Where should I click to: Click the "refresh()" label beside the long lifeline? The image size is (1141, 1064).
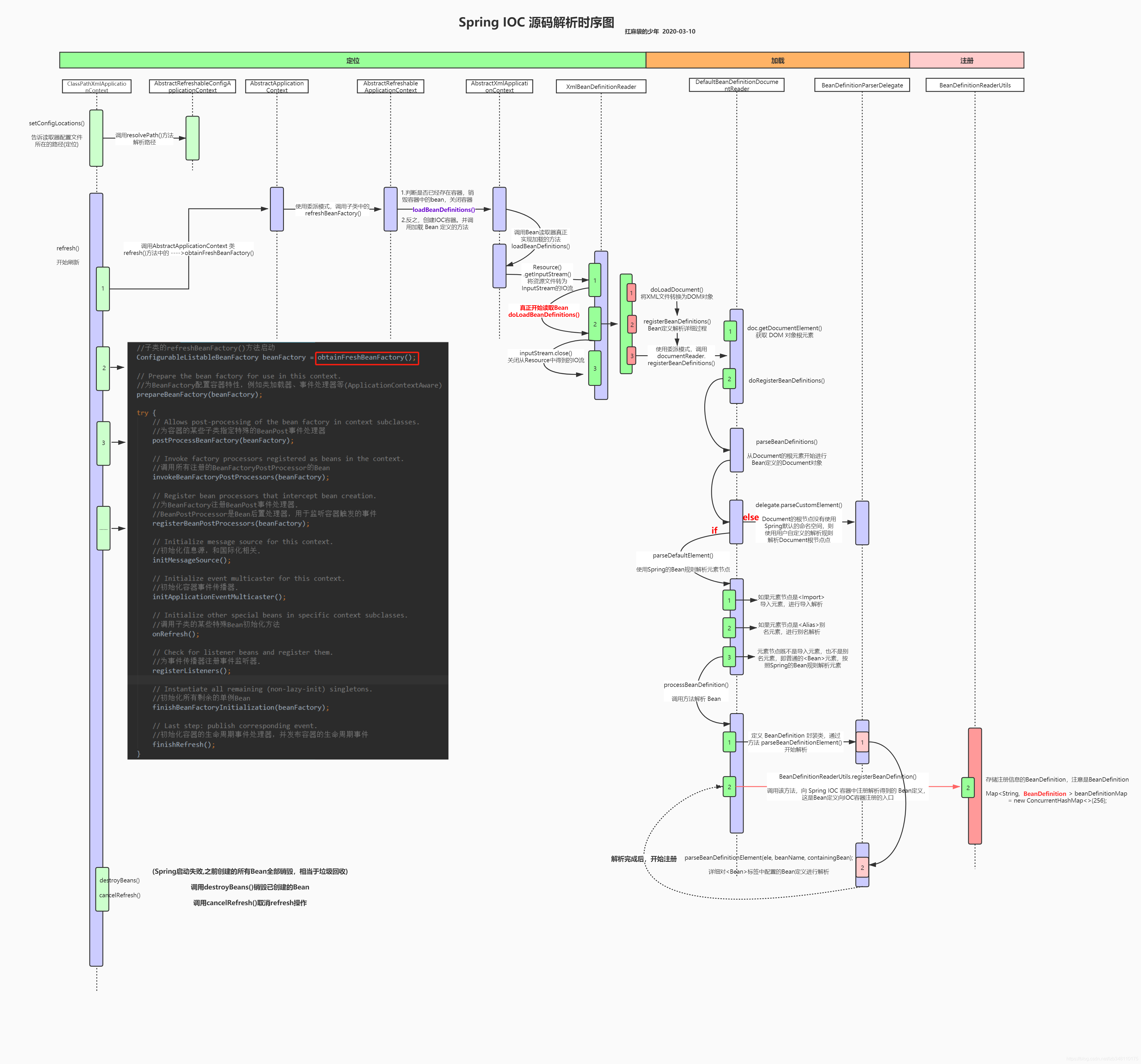click(x=68, y=249)
